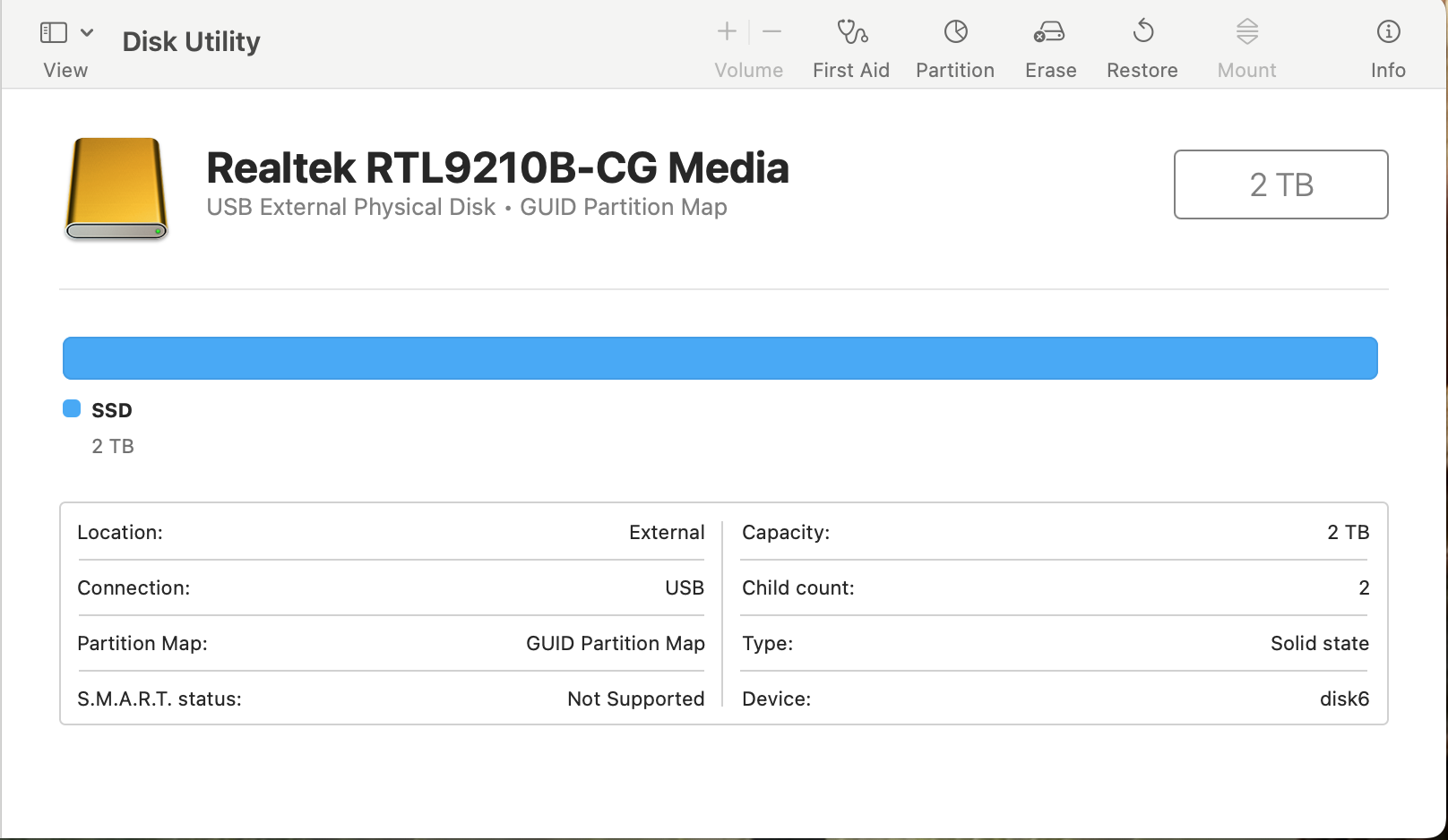Screen dimensions: 1448x840
Task: Click the Type value Solid state
Action: pos(1320,643)
